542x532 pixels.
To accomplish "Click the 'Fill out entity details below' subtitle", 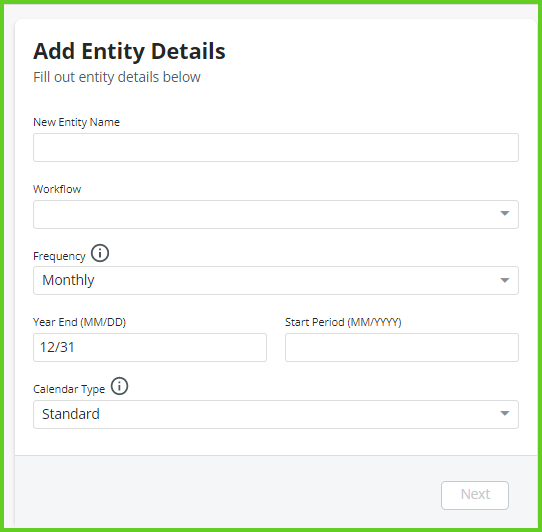I will pos(117,77).
